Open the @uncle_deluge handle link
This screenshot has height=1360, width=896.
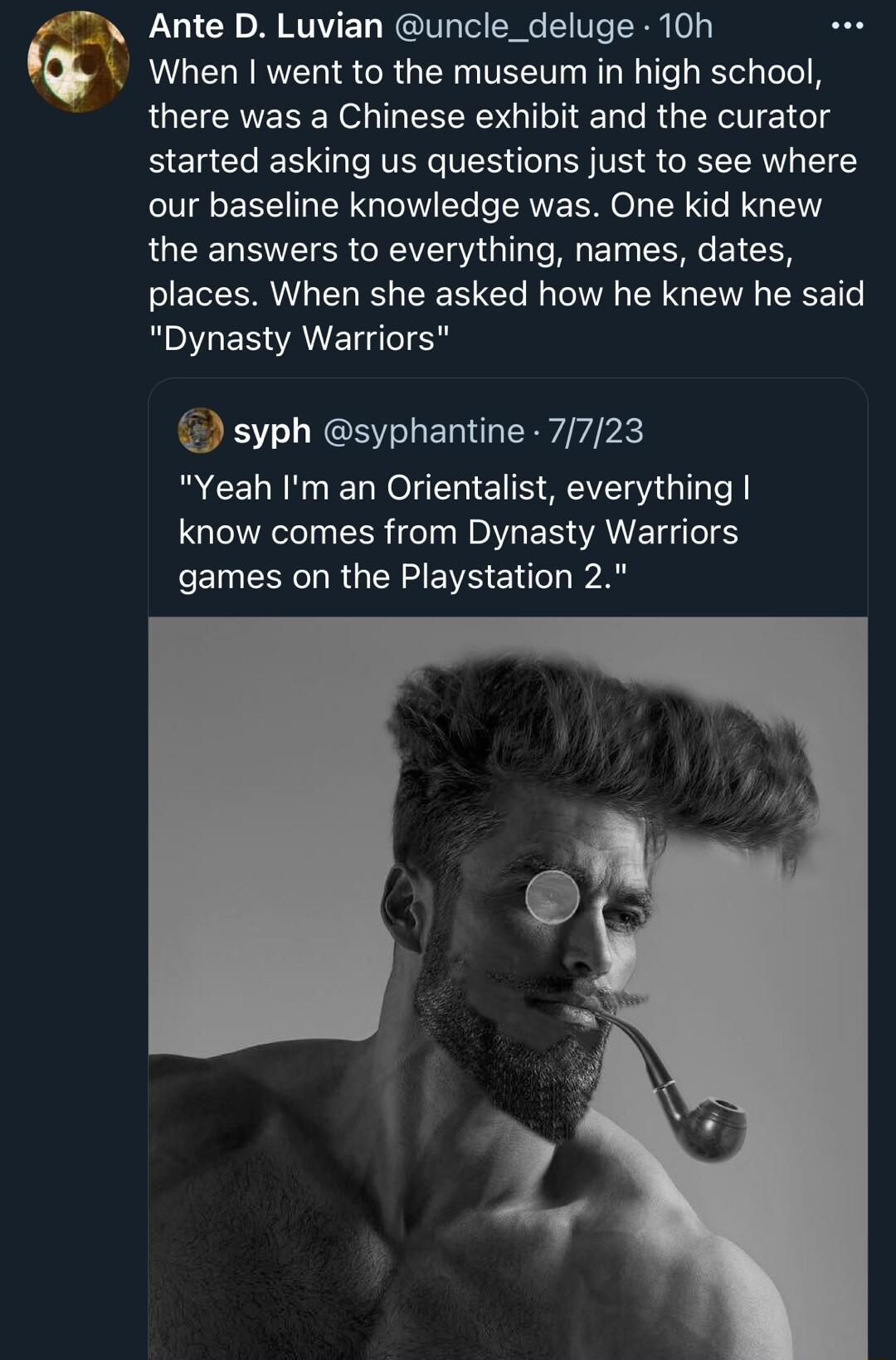514,27
